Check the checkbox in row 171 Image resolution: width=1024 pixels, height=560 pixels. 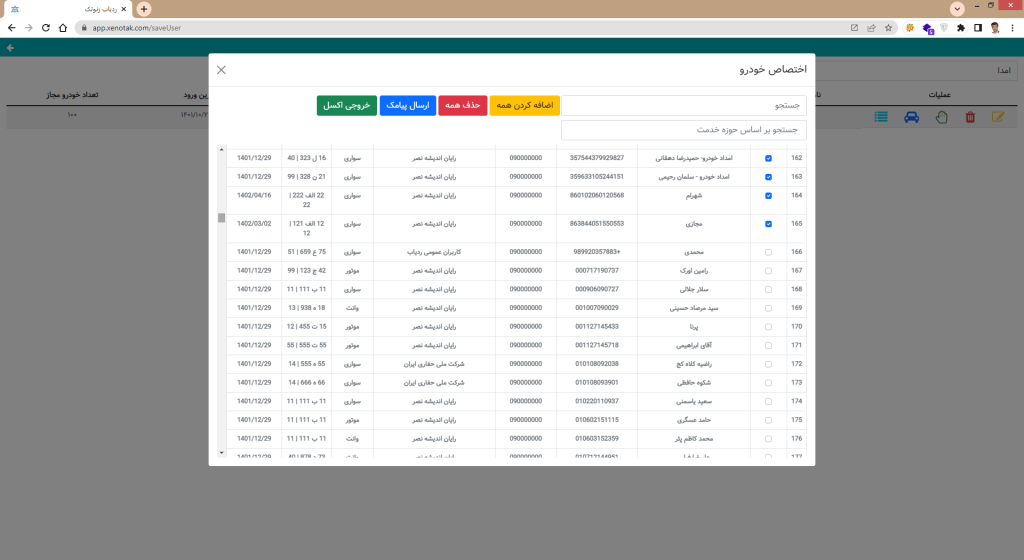pyautogui.click(x=768, y=345)
